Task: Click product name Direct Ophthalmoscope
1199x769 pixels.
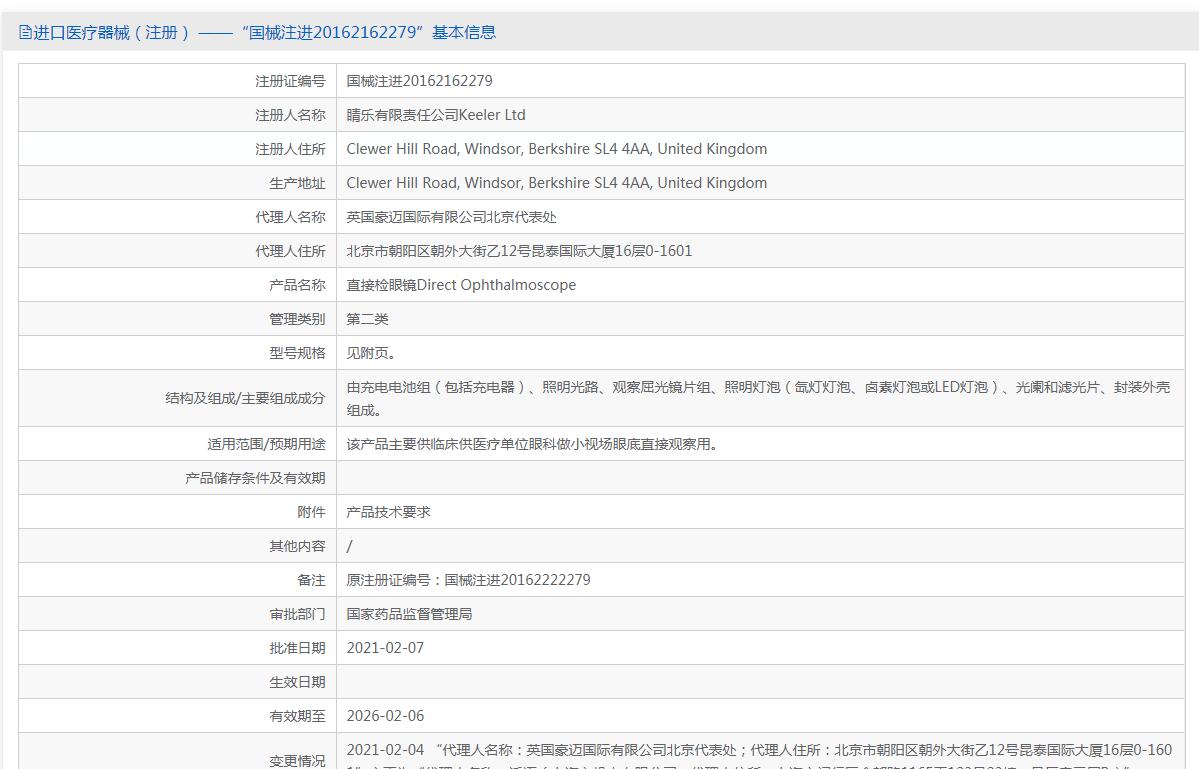Action: 461,285
